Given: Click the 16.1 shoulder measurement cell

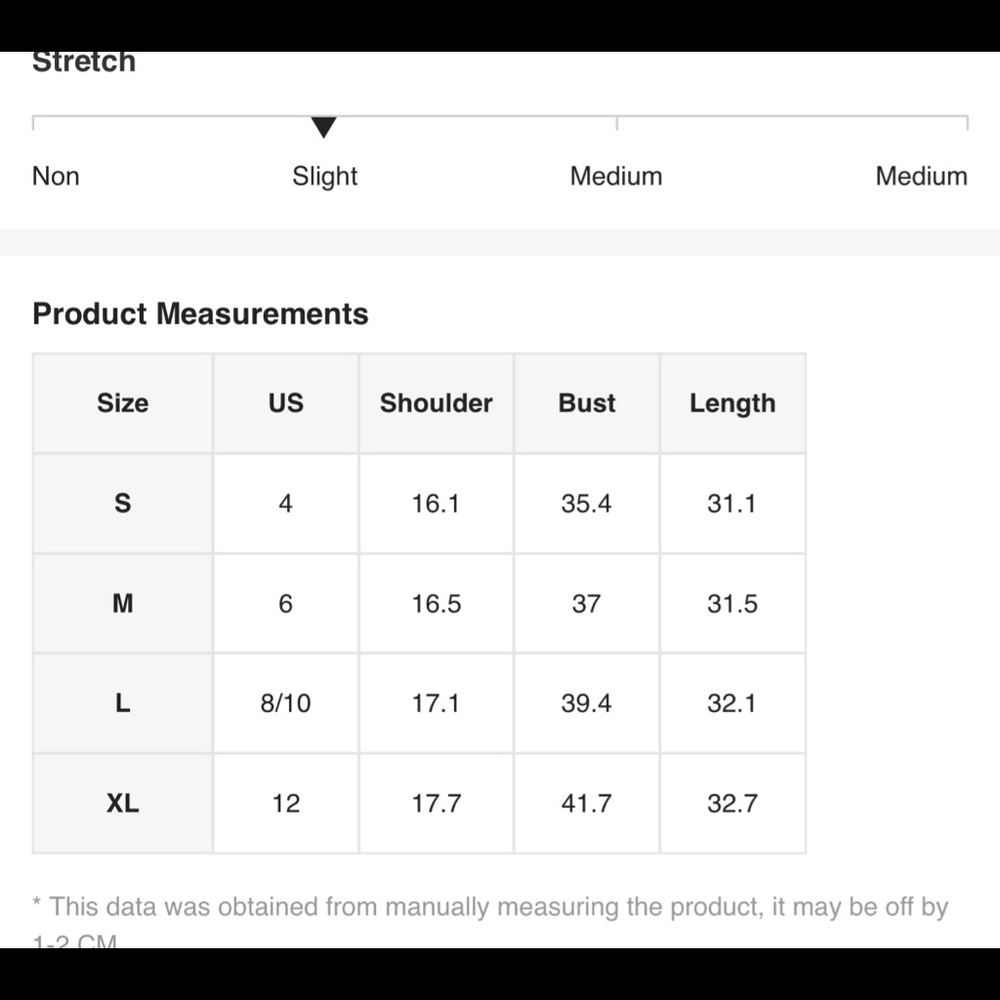Looking at the screenshot, I should coord(436,503).
